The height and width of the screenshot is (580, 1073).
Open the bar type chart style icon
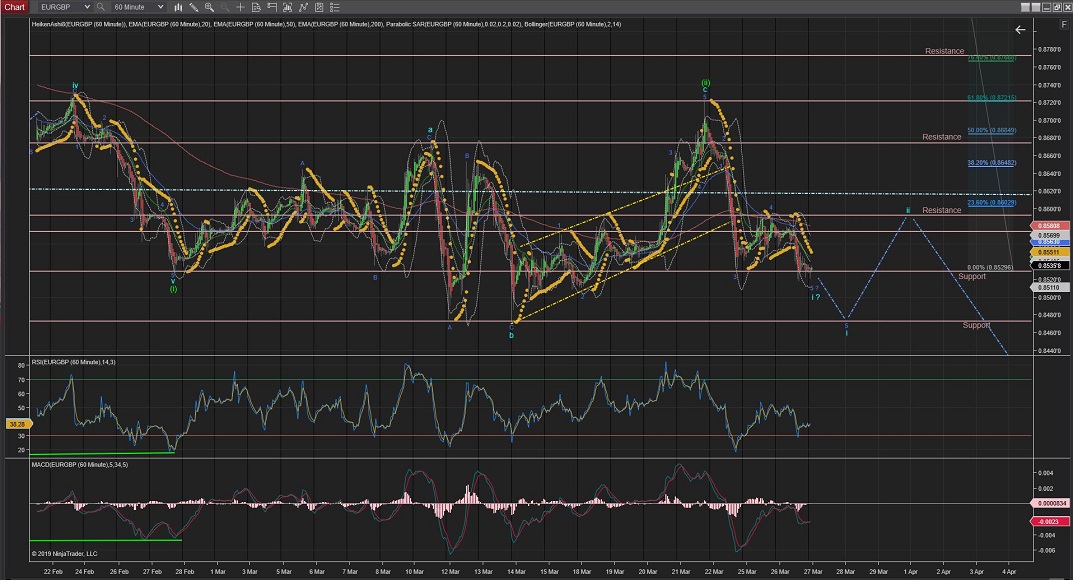pyautogui.click(x=179, y=7)
